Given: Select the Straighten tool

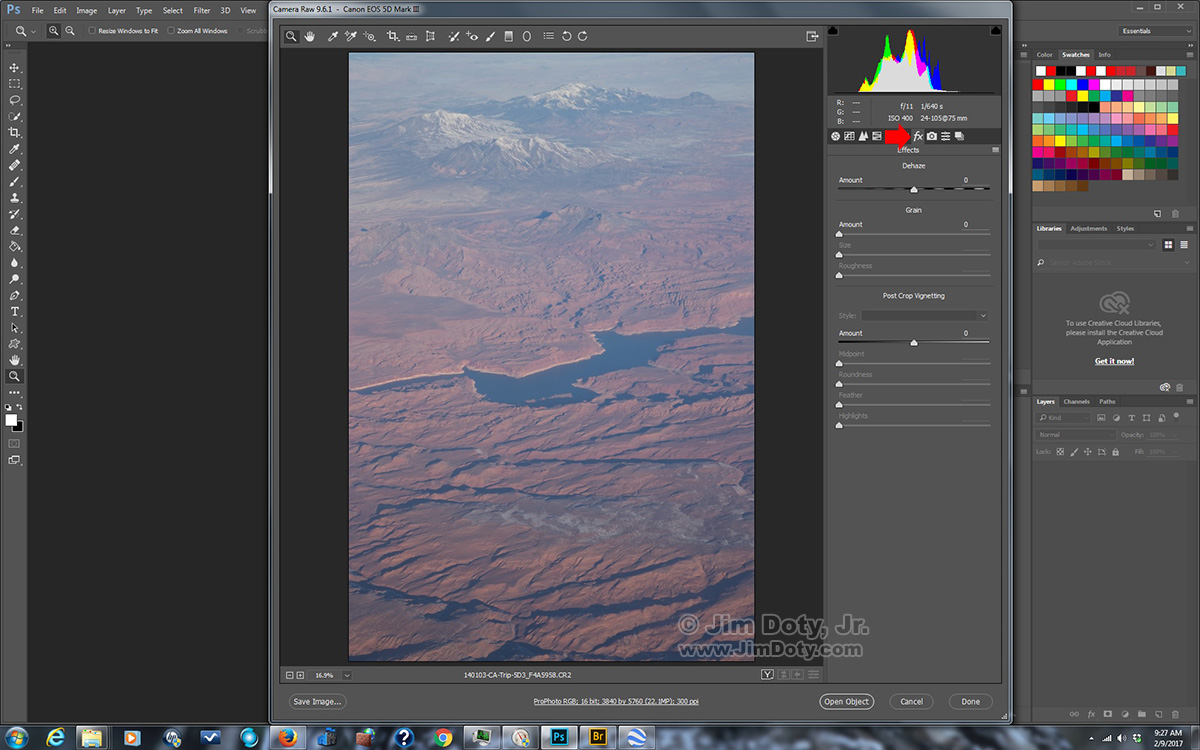Looking at the screenshot, I should 411,36.
